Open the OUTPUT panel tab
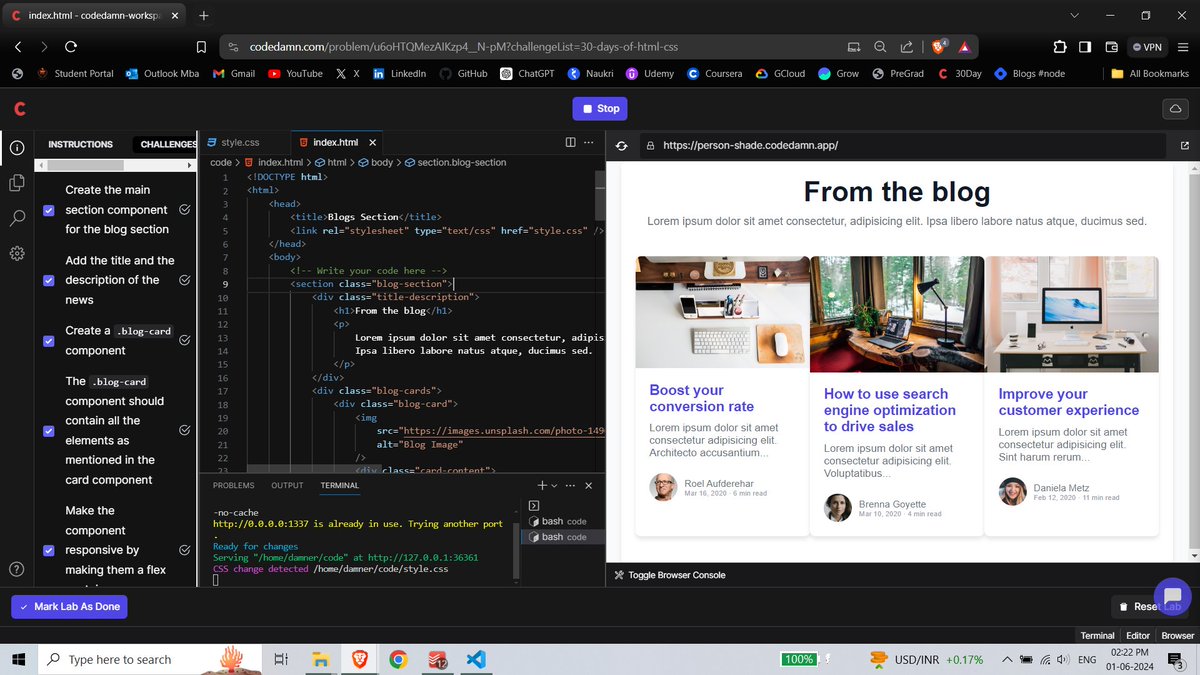 287,486
